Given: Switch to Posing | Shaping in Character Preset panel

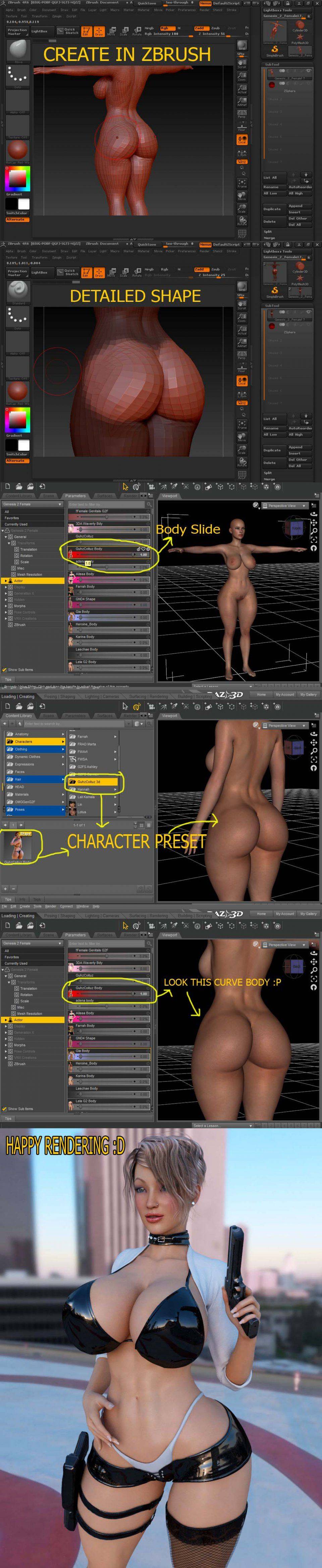Looking at the screenshot, I should coord(59,696).
